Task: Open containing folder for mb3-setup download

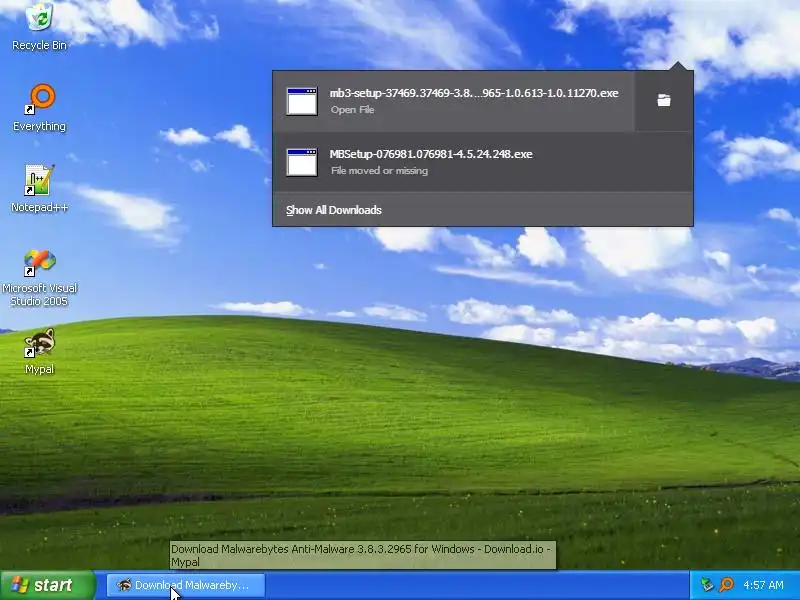Action: 664,101
